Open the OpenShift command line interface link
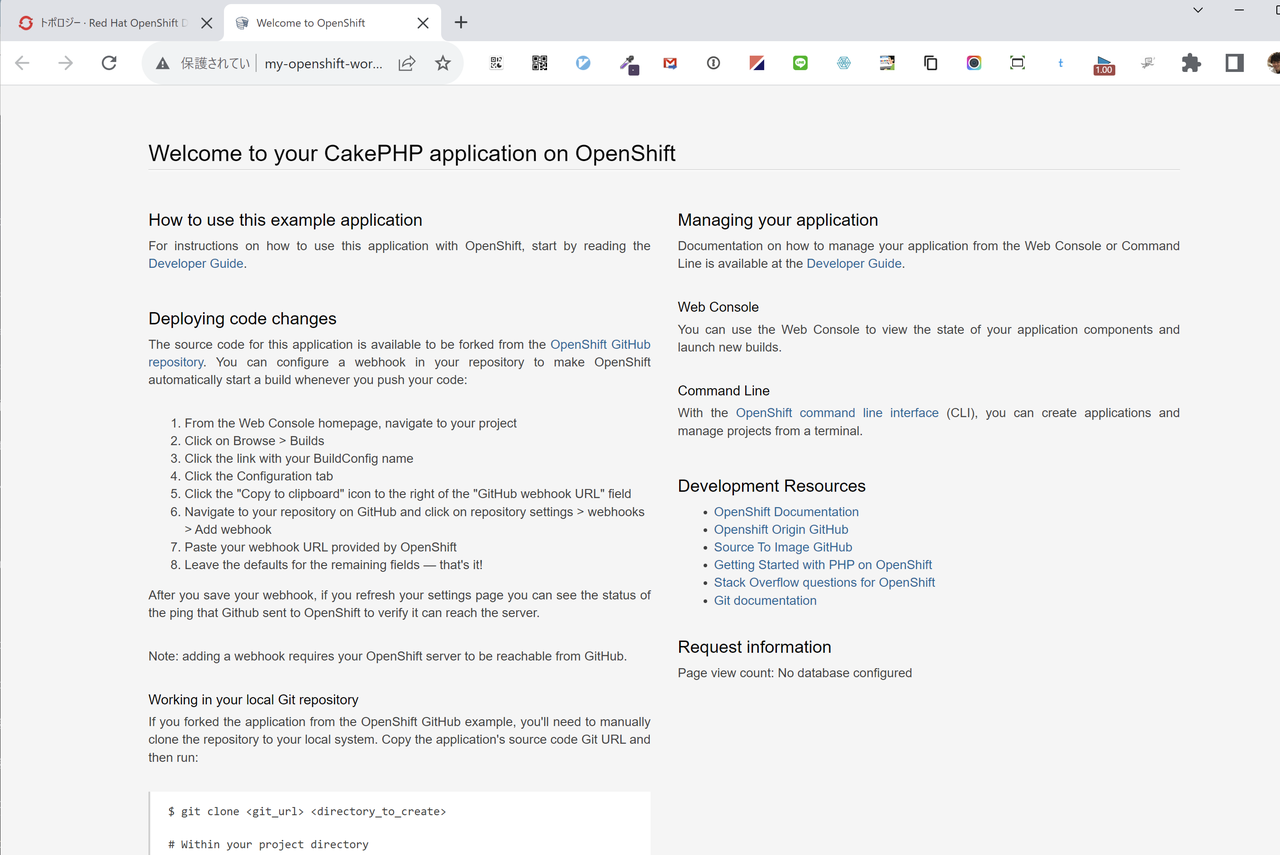 tap(837, 413)
